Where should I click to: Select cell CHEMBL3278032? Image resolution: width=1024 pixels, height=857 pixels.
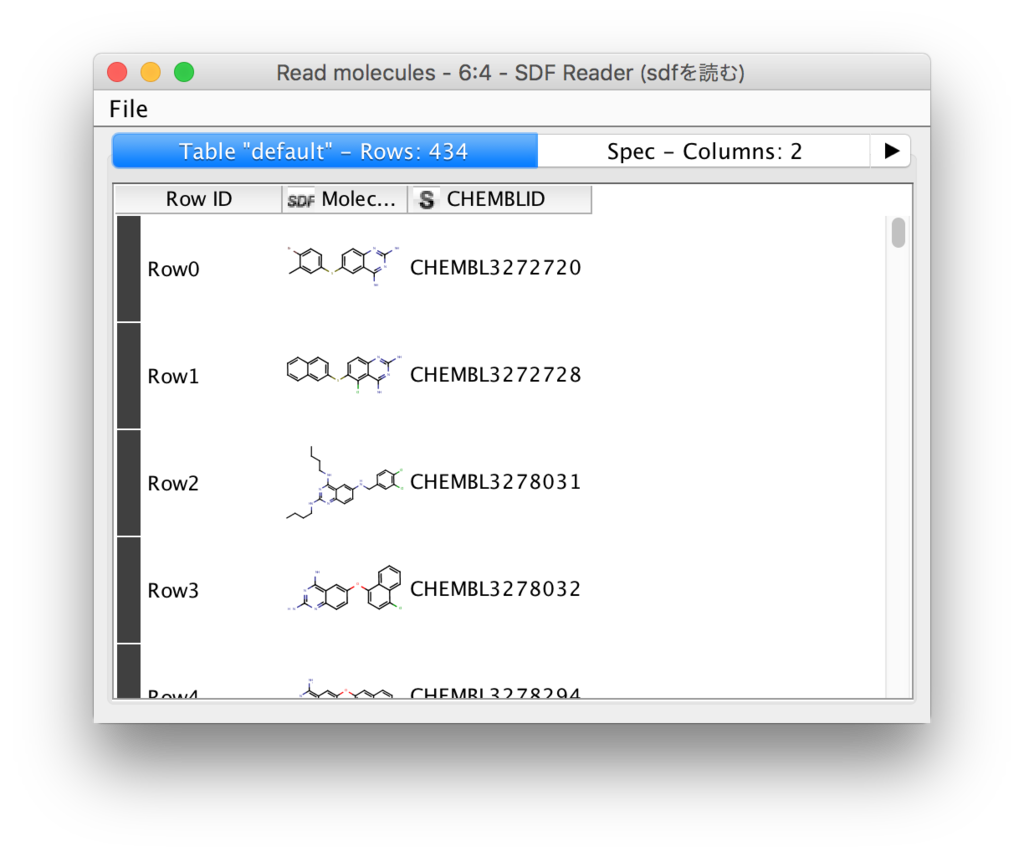coord(496,589)
